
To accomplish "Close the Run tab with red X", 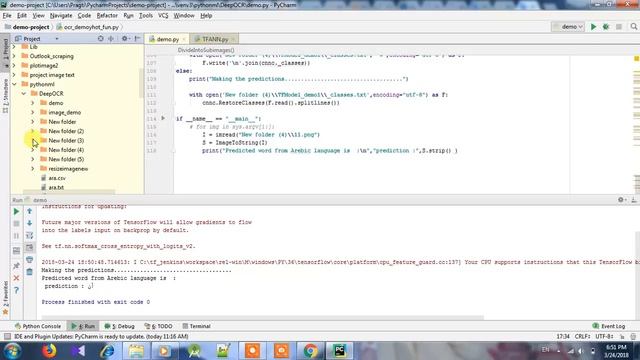I will [x=16, y=278].
